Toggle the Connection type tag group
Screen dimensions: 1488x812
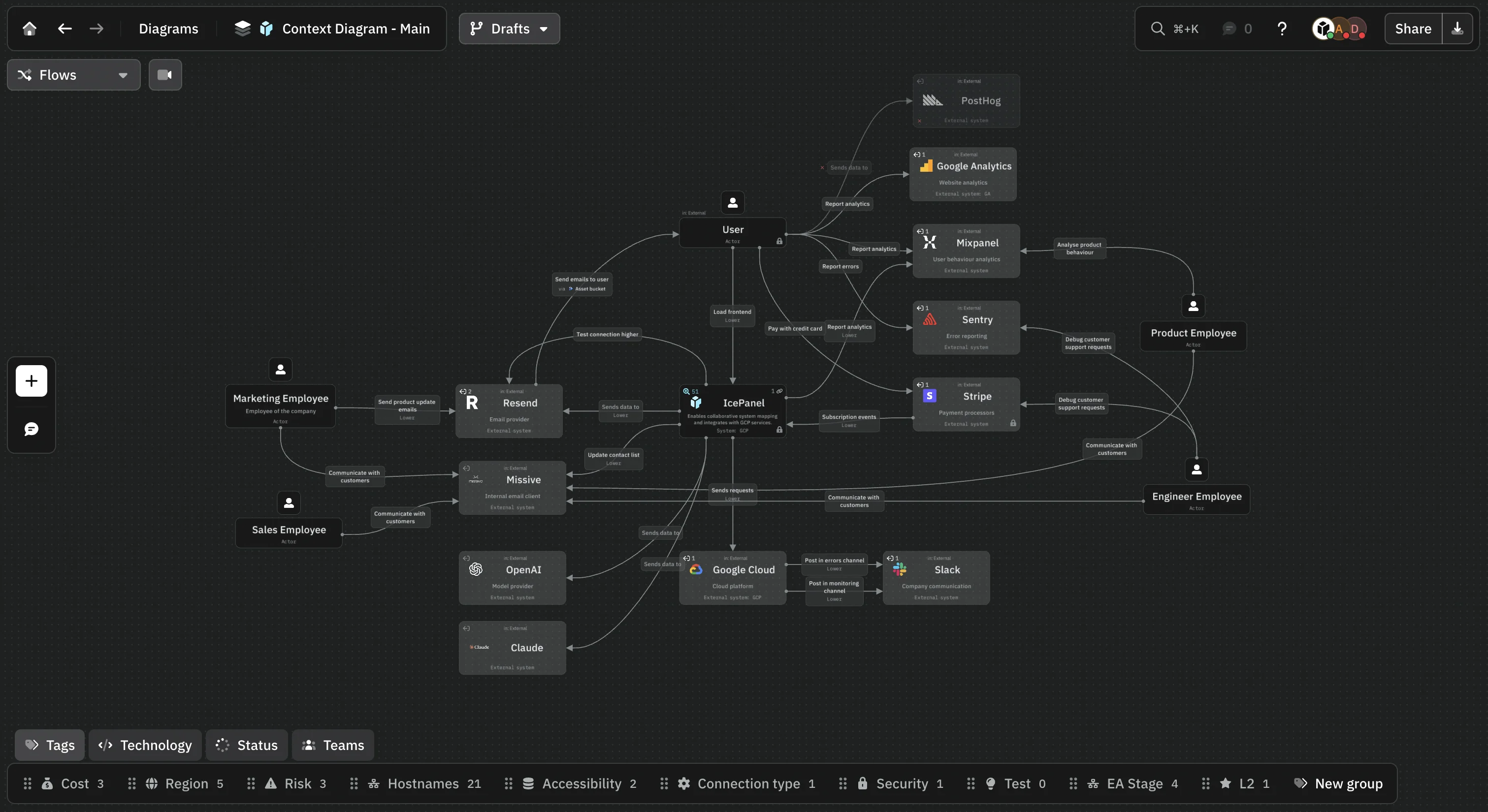tap(746, 783)
